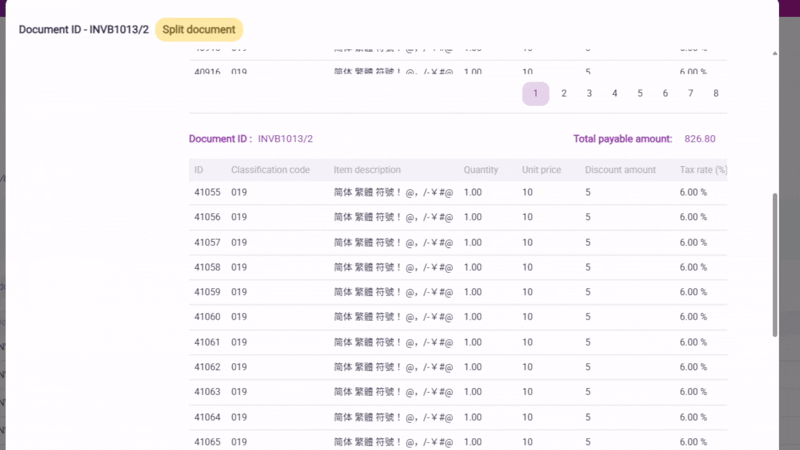Viewport: 800px width, 450px height.
Task: Click the Discount amount column header
Action: (x=620, y=170)
